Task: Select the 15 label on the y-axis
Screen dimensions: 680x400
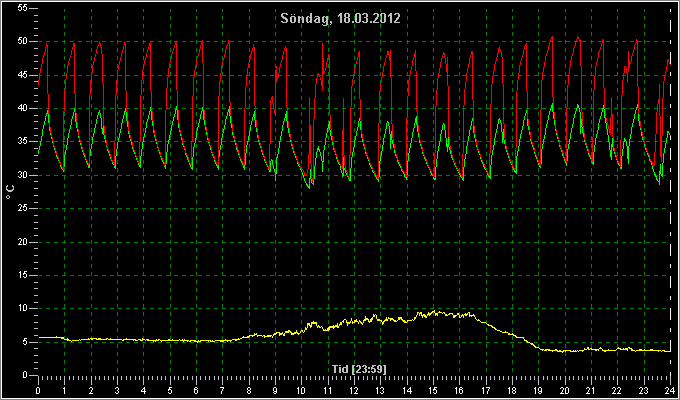Action: (23, 275)
